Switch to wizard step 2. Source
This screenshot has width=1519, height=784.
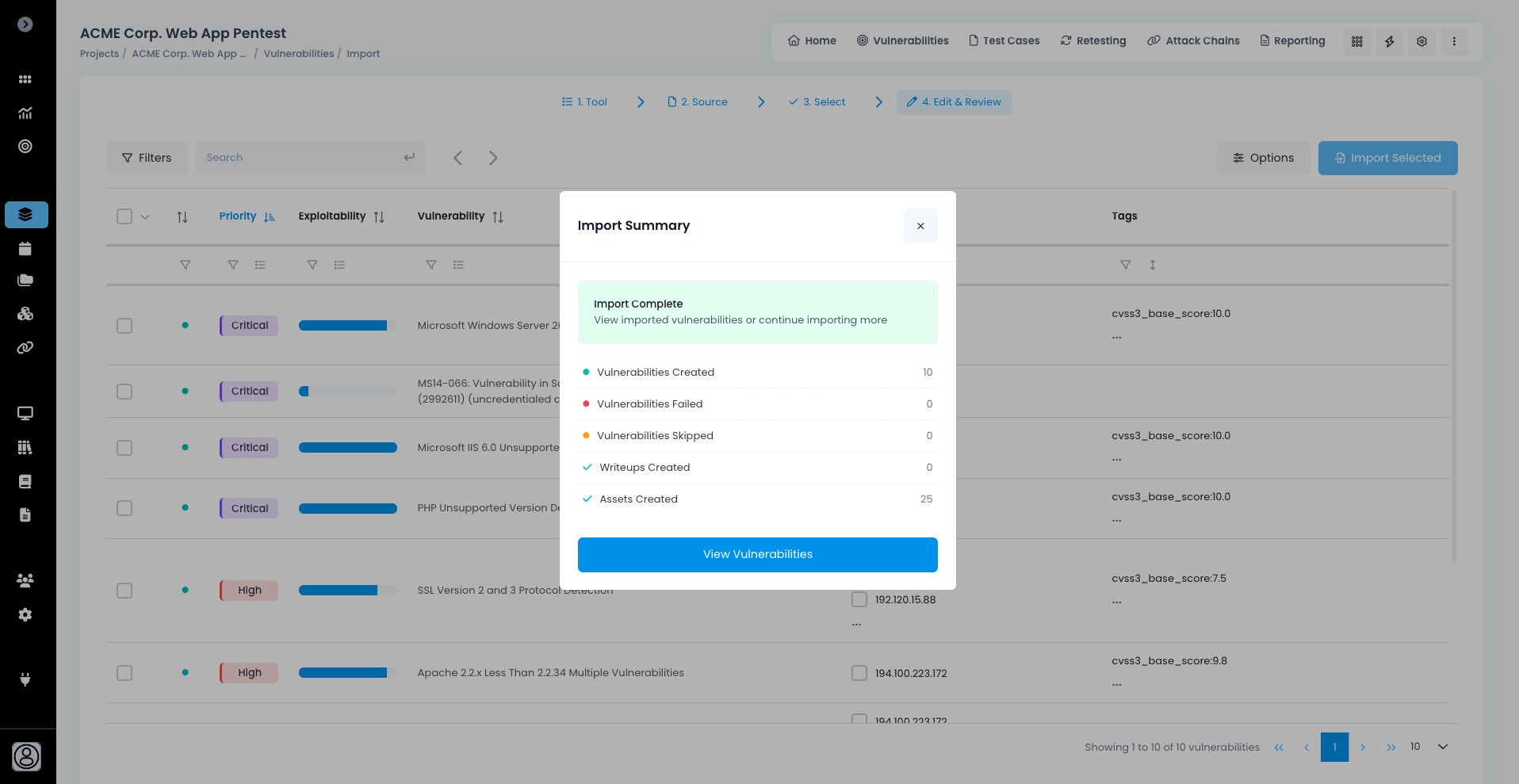698,102
